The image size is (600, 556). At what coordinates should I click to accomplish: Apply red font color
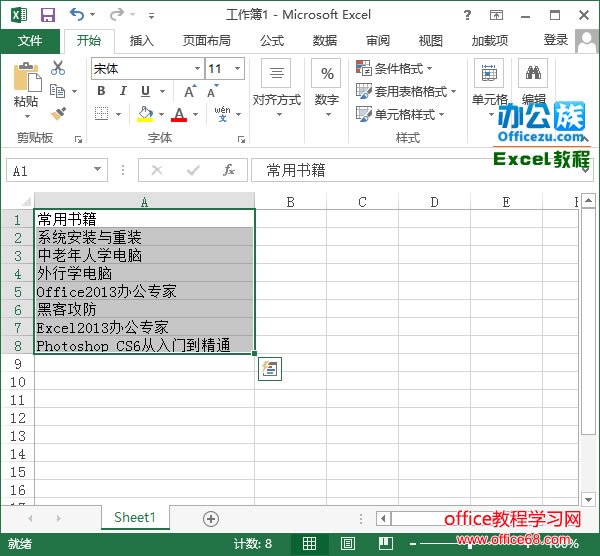click(x=179, y=114)
